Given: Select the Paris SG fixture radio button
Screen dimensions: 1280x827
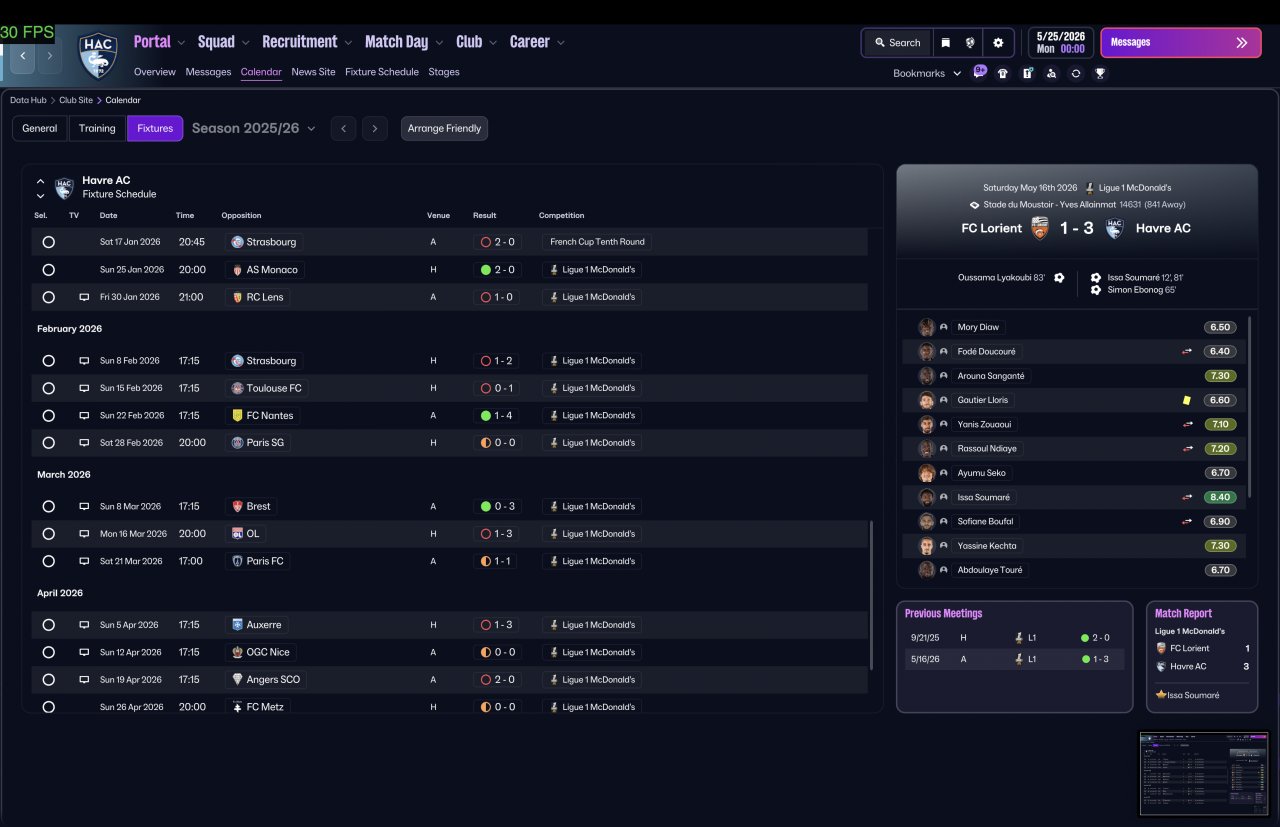Looking at the screenshot, I should (48, 442).
